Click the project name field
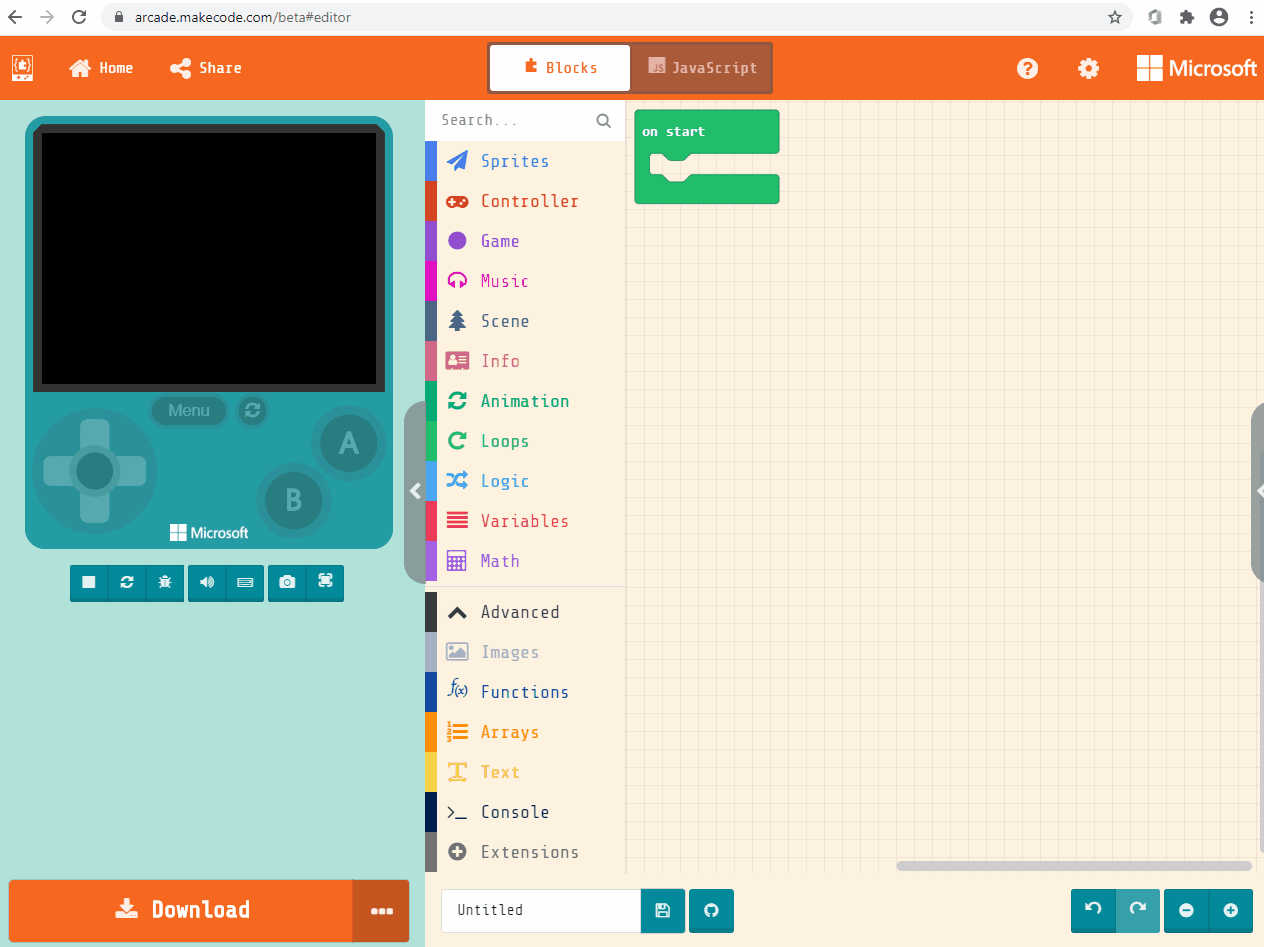Image resolution: width=1264 pixels, height=947 pixels. tap(540, 911)
